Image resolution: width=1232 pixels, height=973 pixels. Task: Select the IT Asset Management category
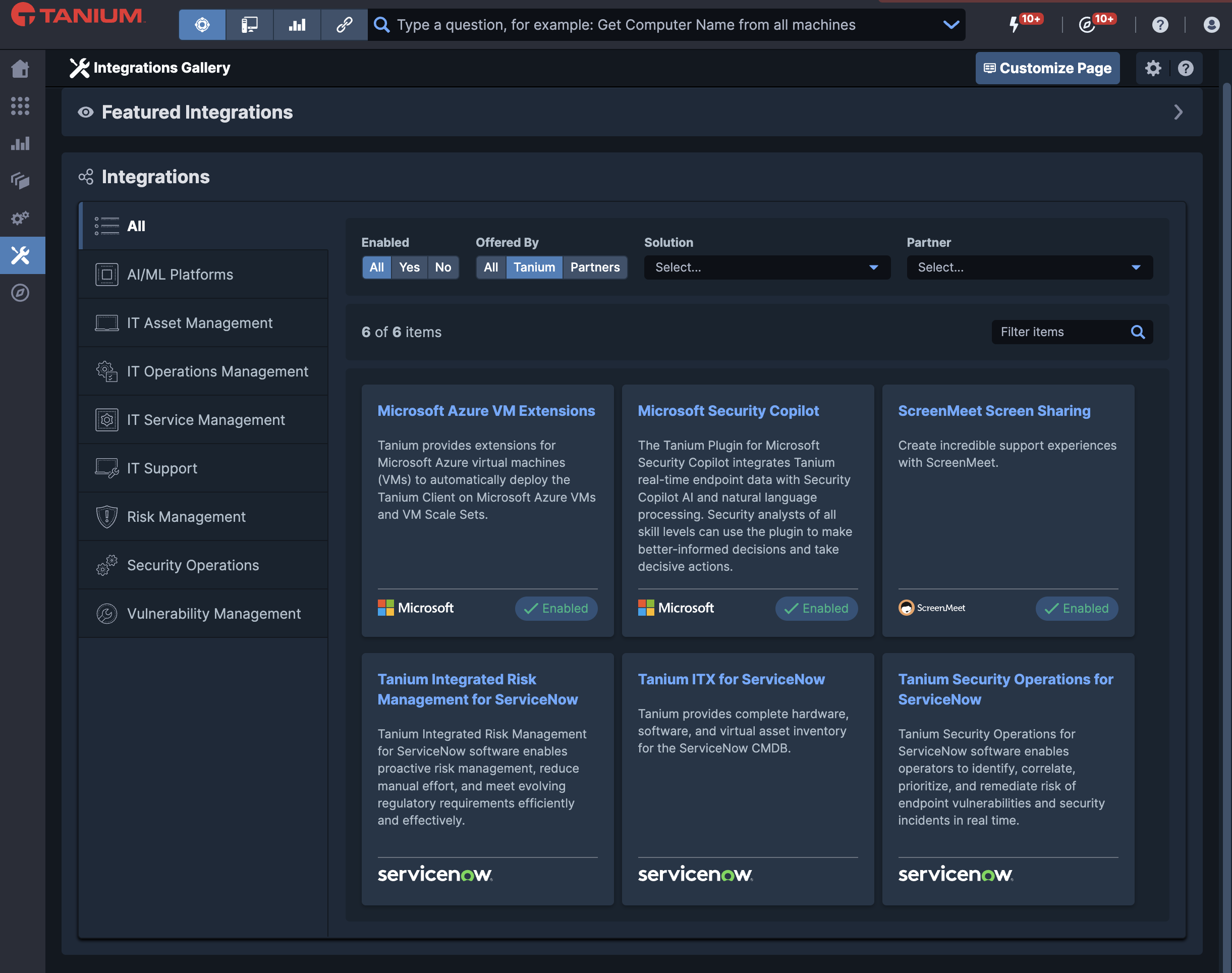tap(200, 322)
